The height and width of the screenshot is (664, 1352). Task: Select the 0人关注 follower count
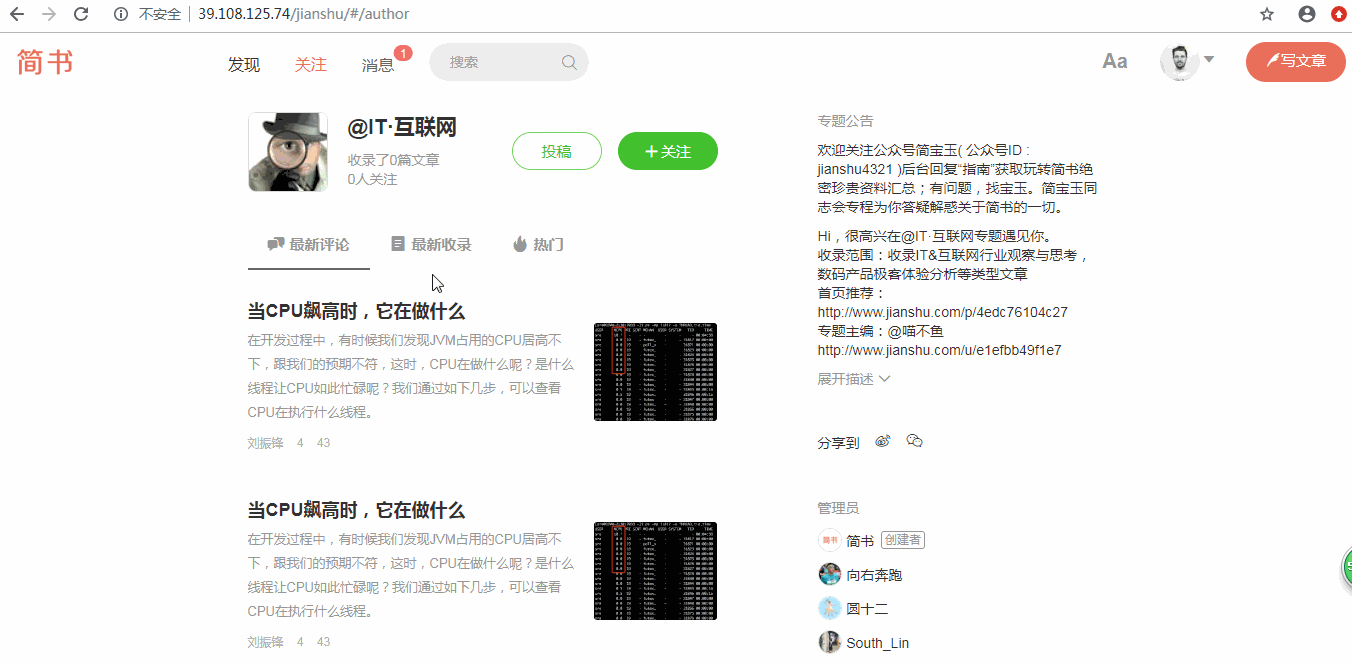372,179
